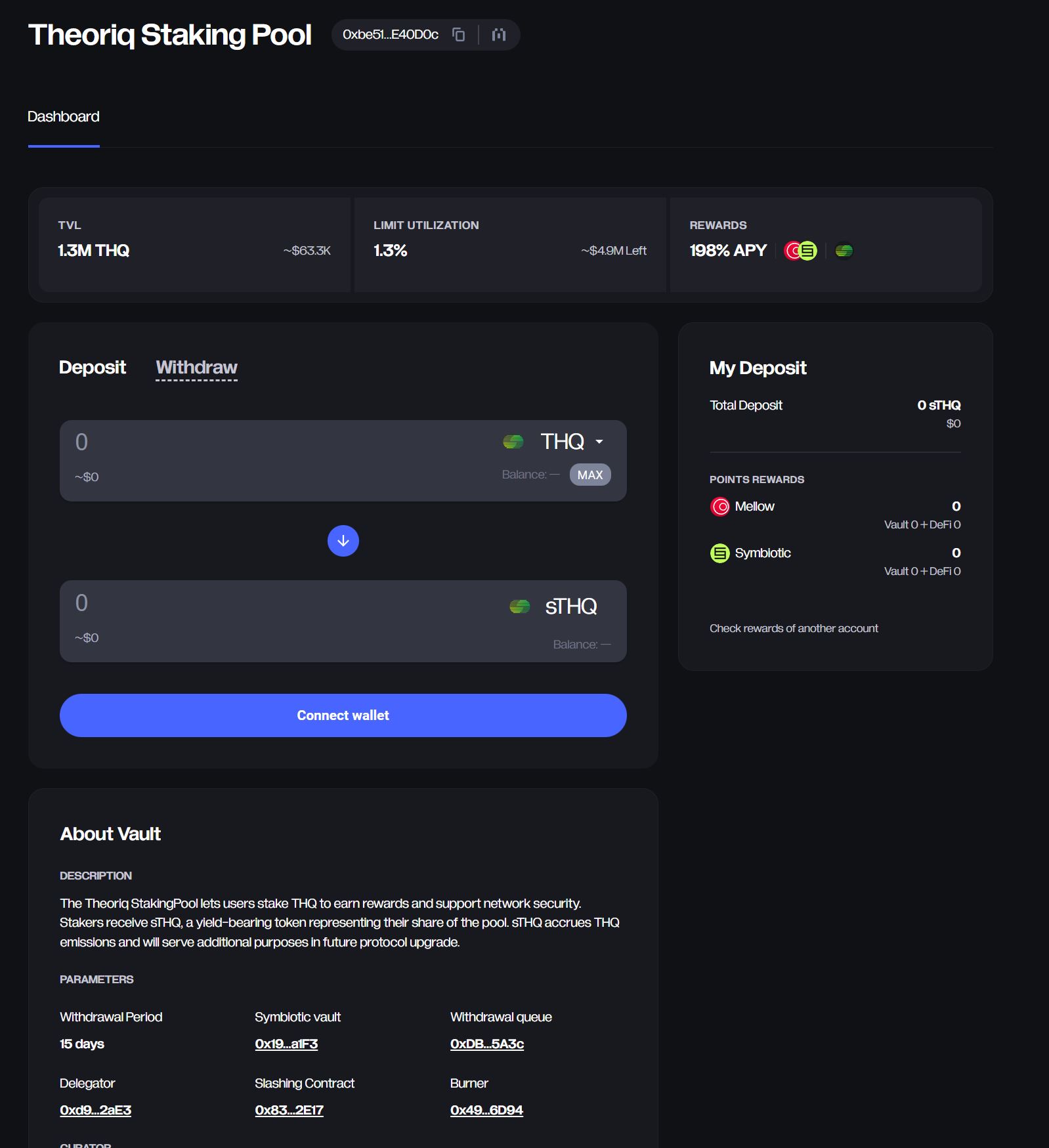Click the Symbiotic icon under Points Rewards
Viewport: 1049px width, 1148px height.
click(720, 553)
